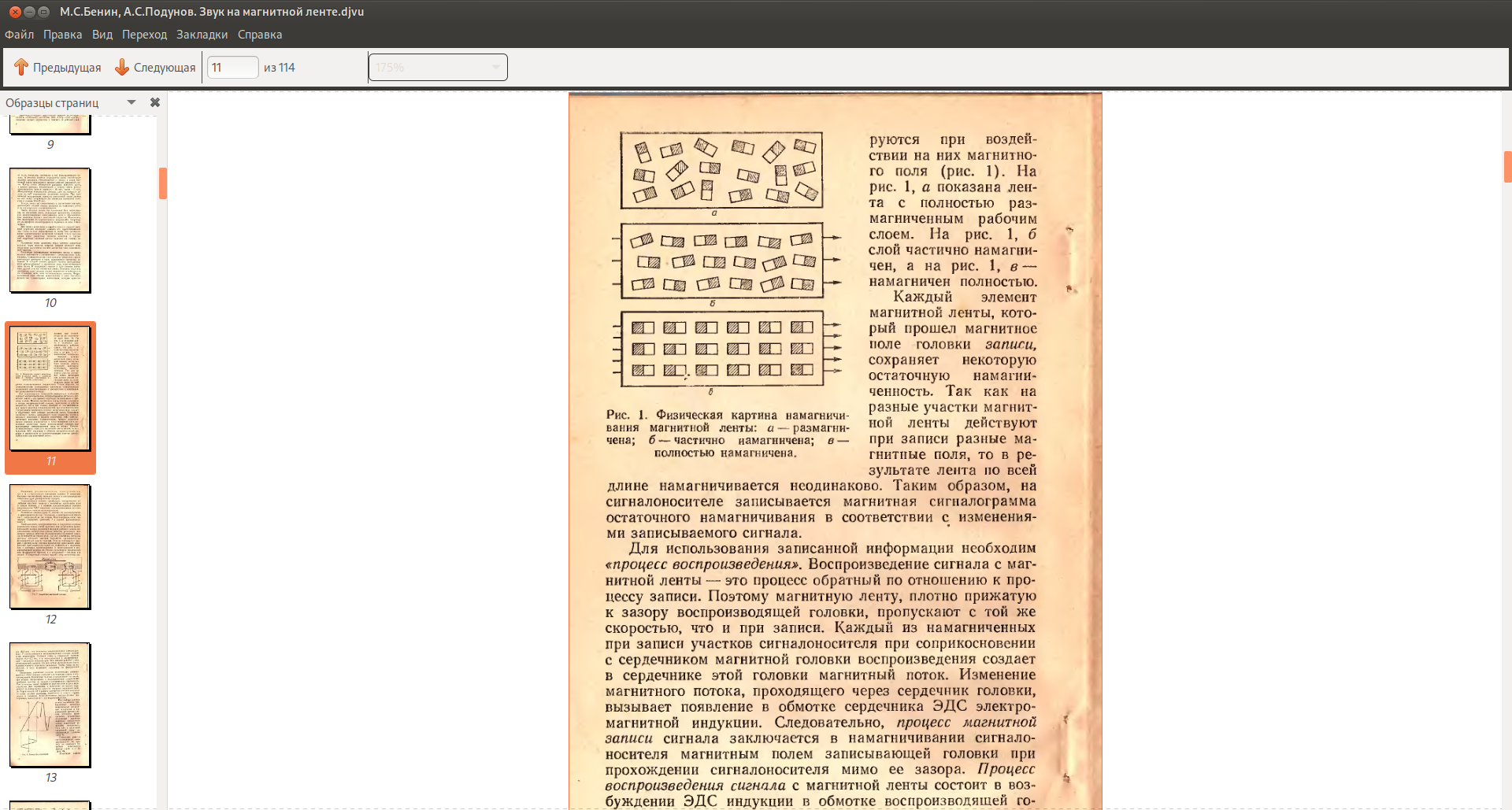Open the Файл menu

pyautogui.click(x=20, y=35)
